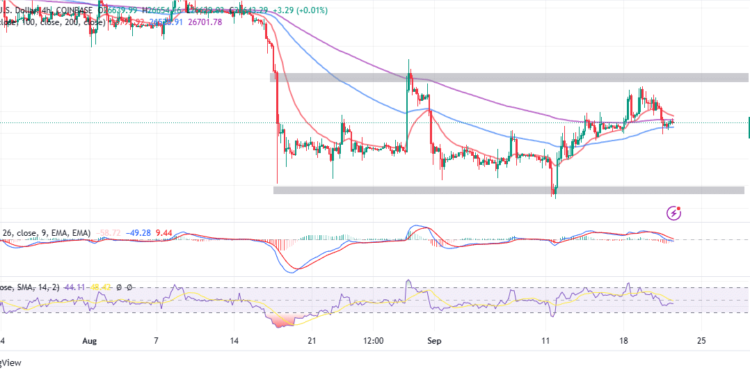Click the red MACD signal value 9.44

pos(165,233)
